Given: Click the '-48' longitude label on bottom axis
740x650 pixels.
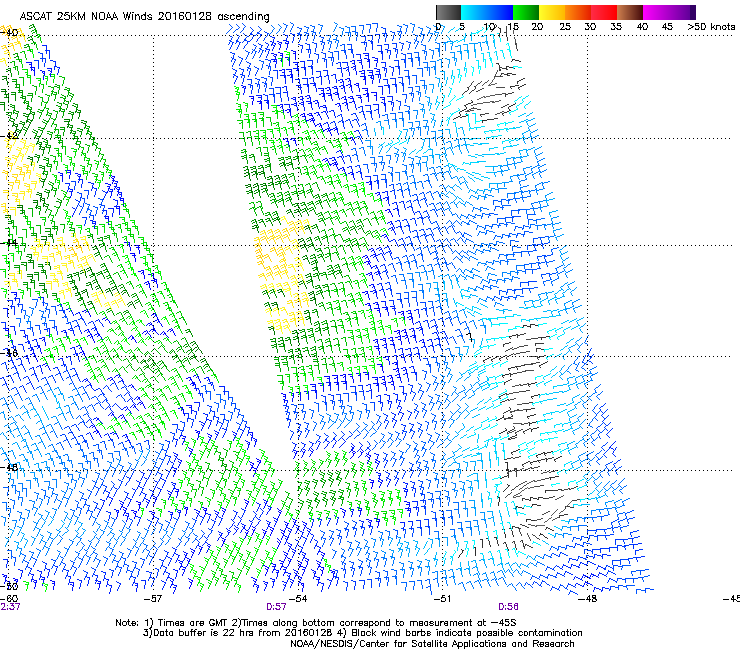Looking at the screenshot, I should coord(588,599).
